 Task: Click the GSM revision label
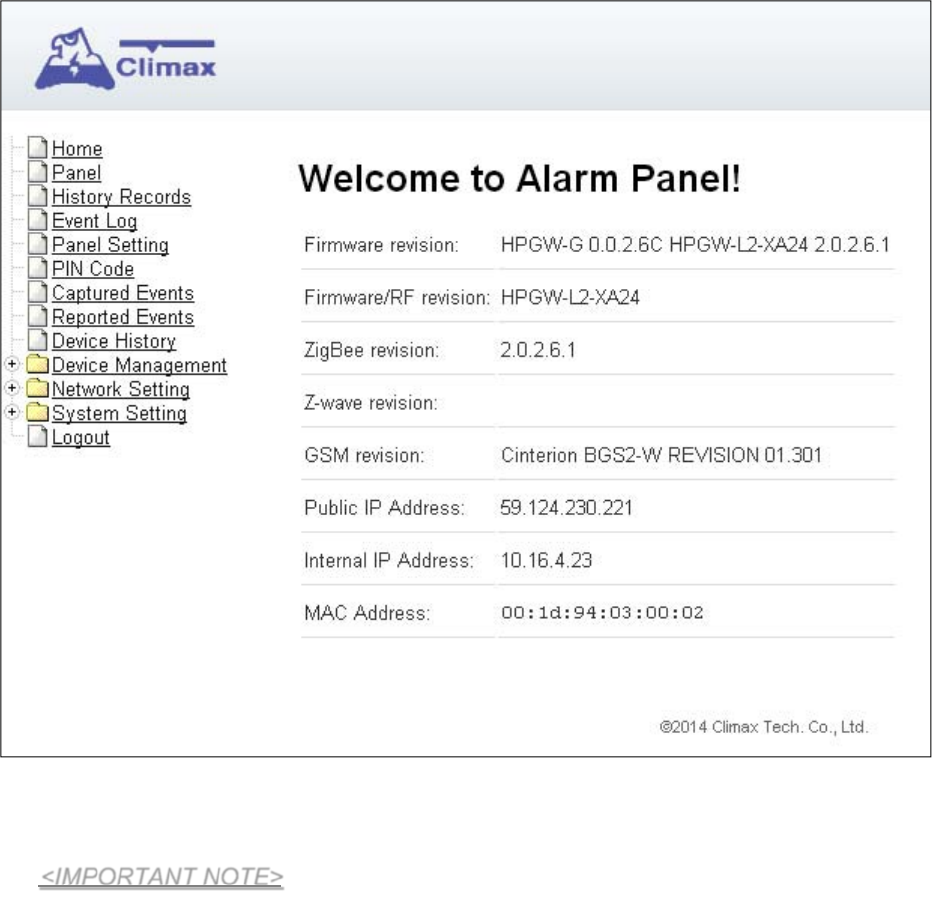tap(364, 455)
